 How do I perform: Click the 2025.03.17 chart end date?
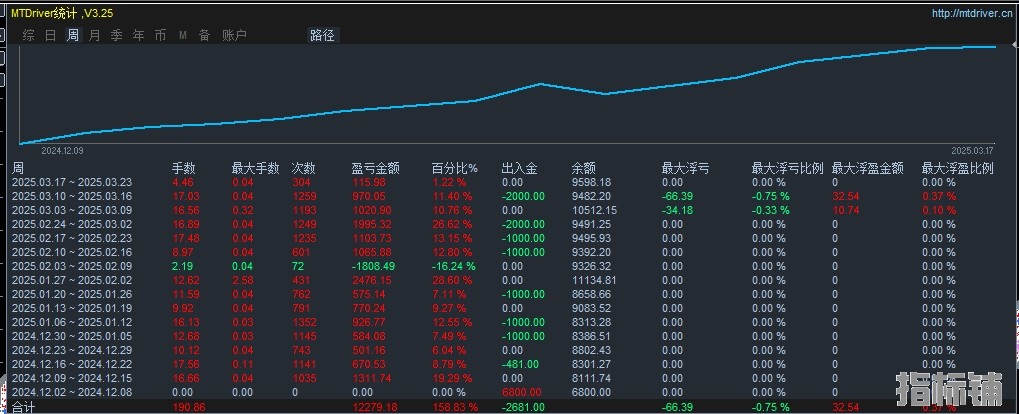(973, 150)
